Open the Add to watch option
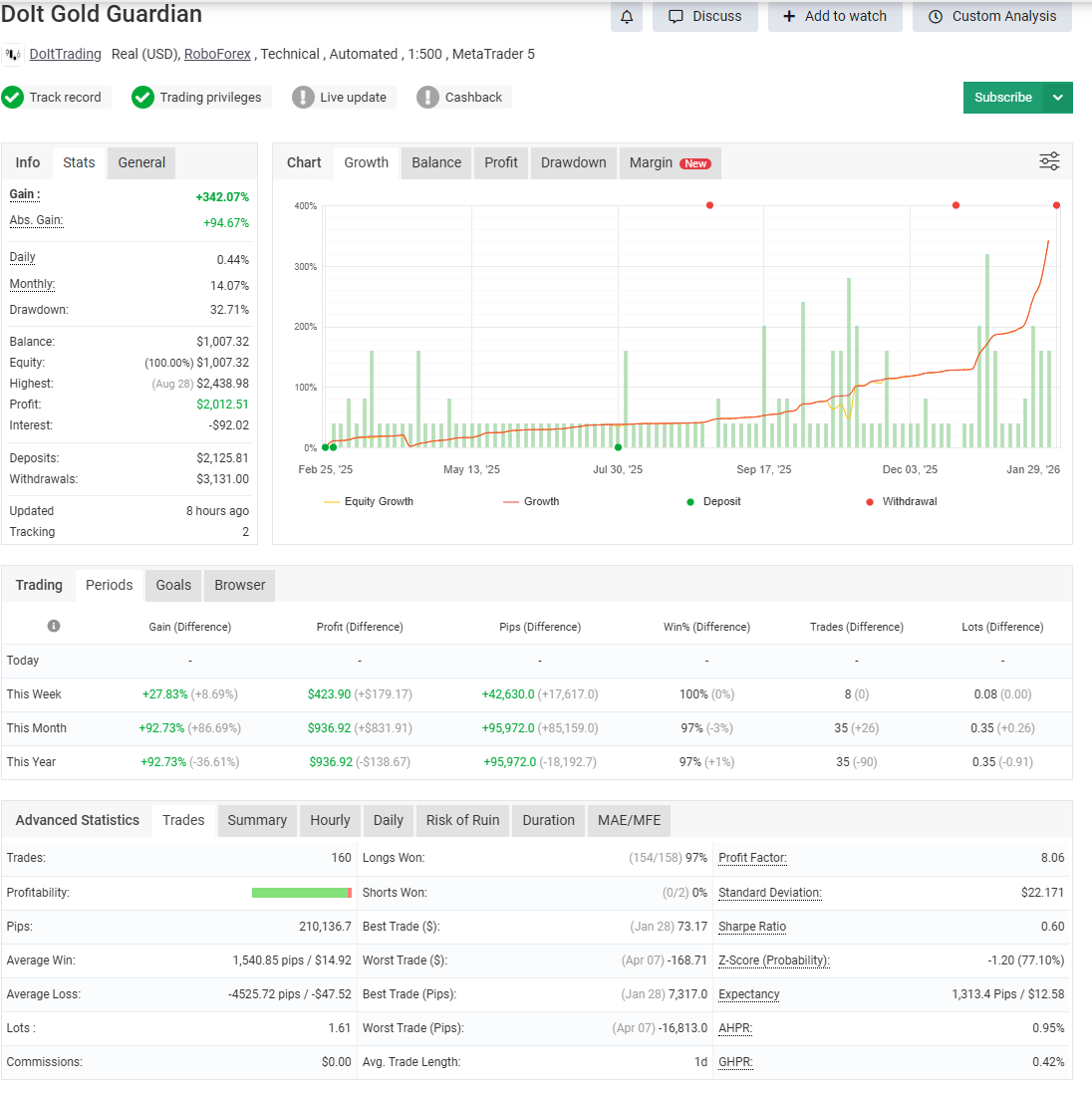 click(835, 17)
